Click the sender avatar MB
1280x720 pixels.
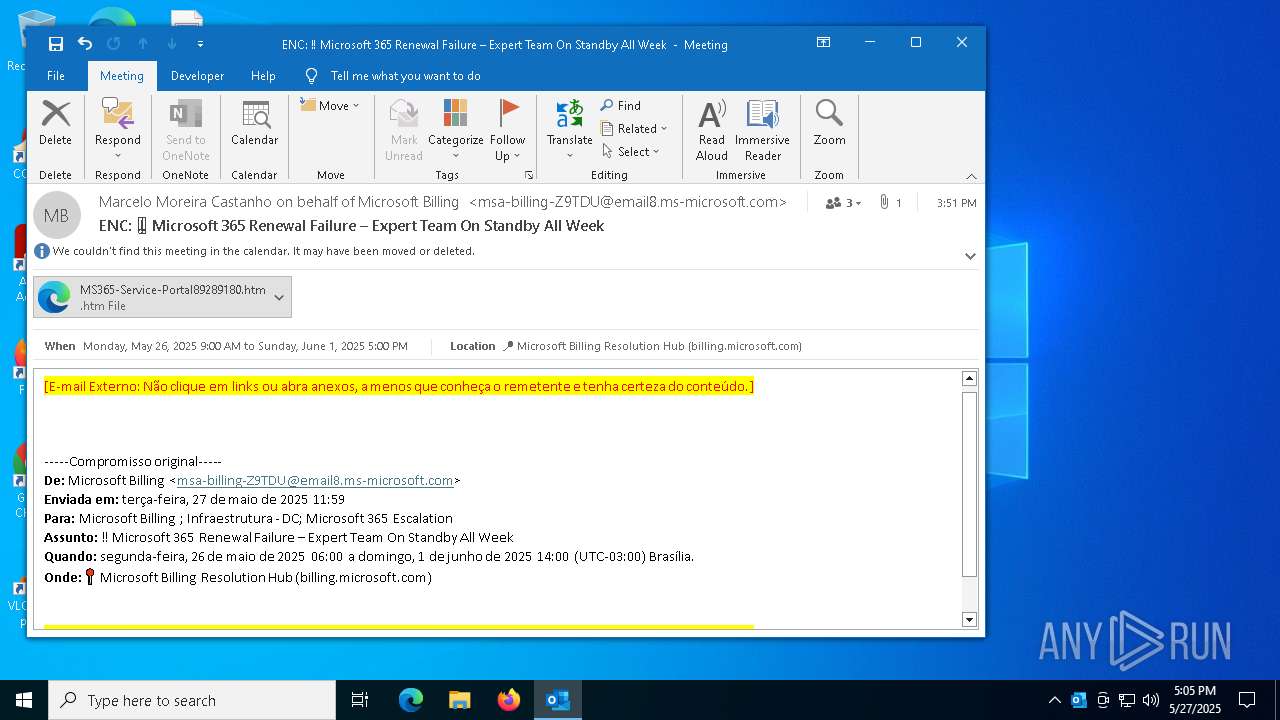coord(56,215)
